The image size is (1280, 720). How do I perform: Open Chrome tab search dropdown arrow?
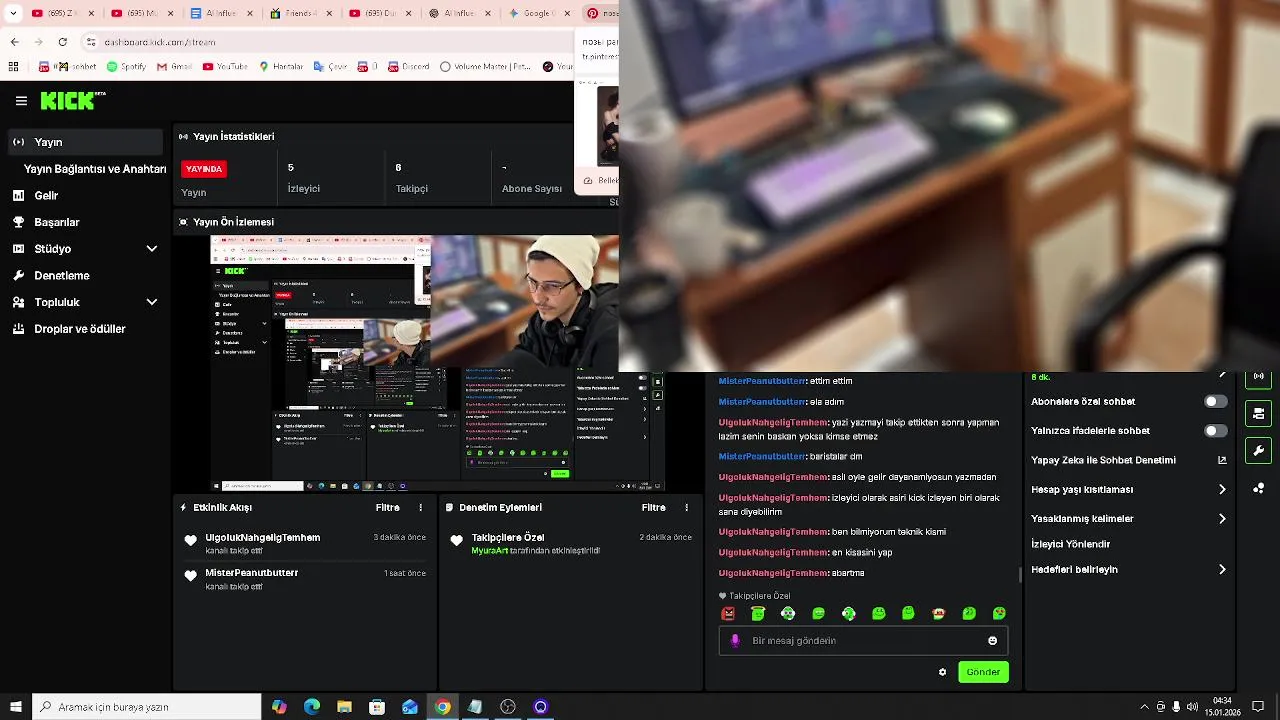click(13, 13)
